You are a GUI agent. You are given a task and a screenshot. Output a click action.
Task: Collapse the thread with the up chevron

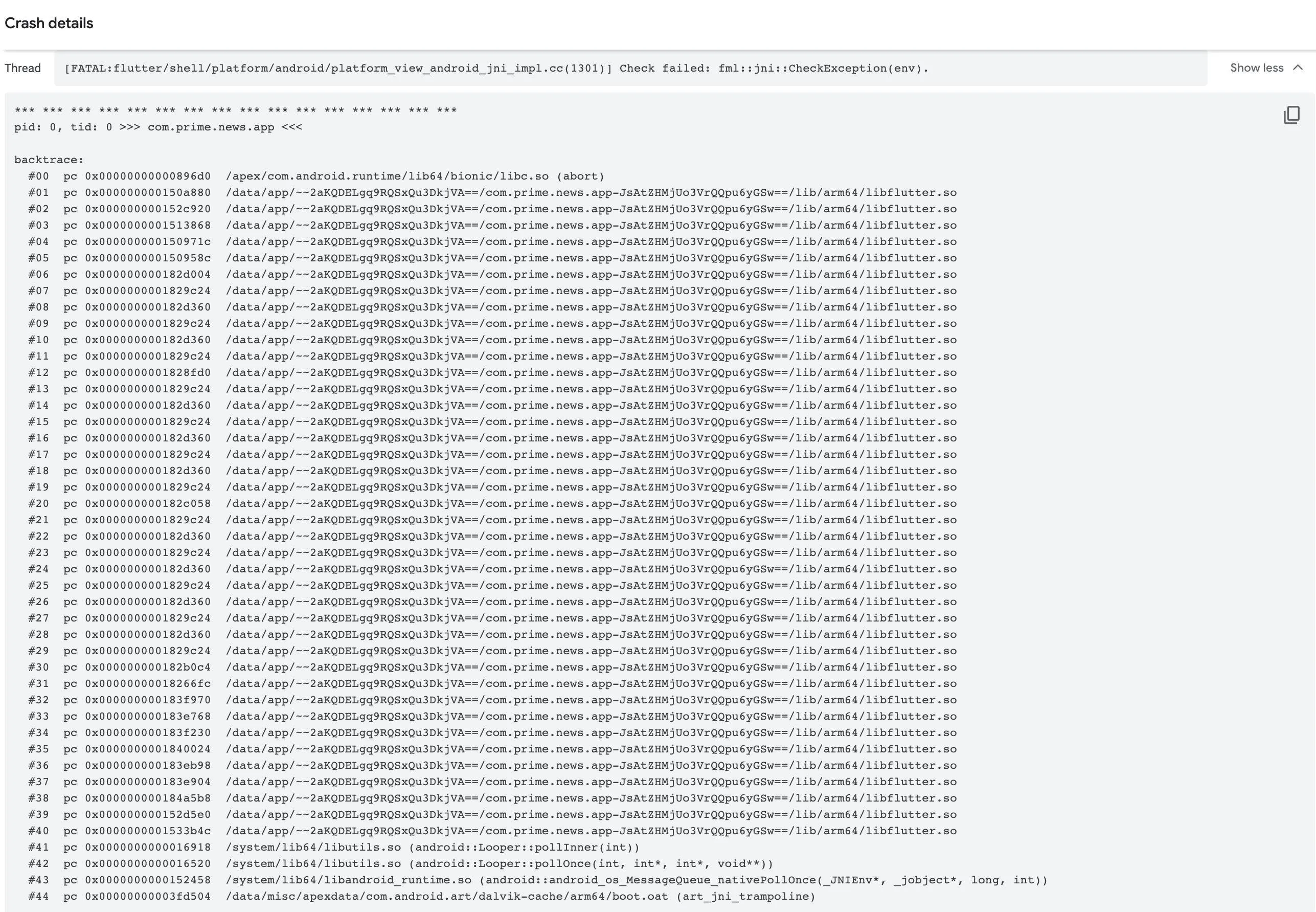[1298, 68]
